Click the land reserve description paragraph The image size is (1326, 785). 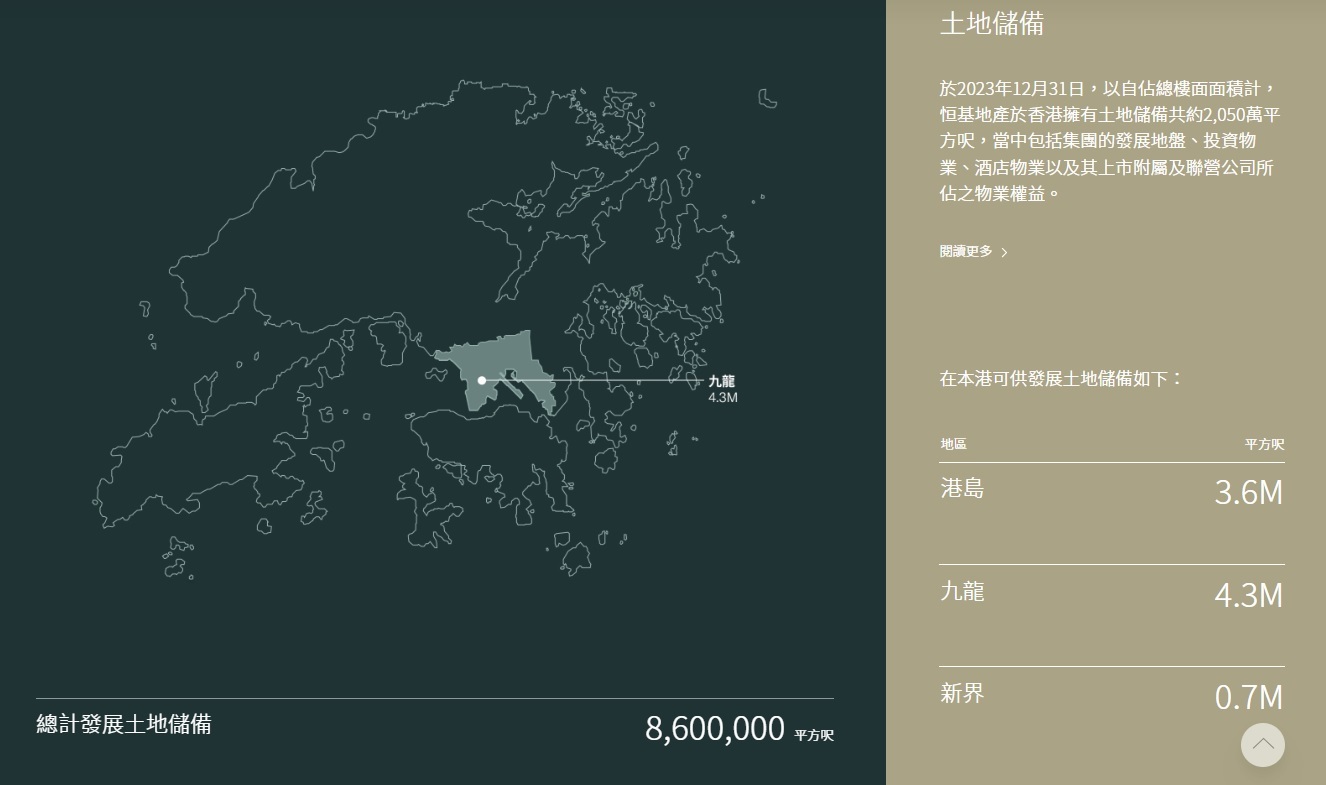coord(1110,141)
